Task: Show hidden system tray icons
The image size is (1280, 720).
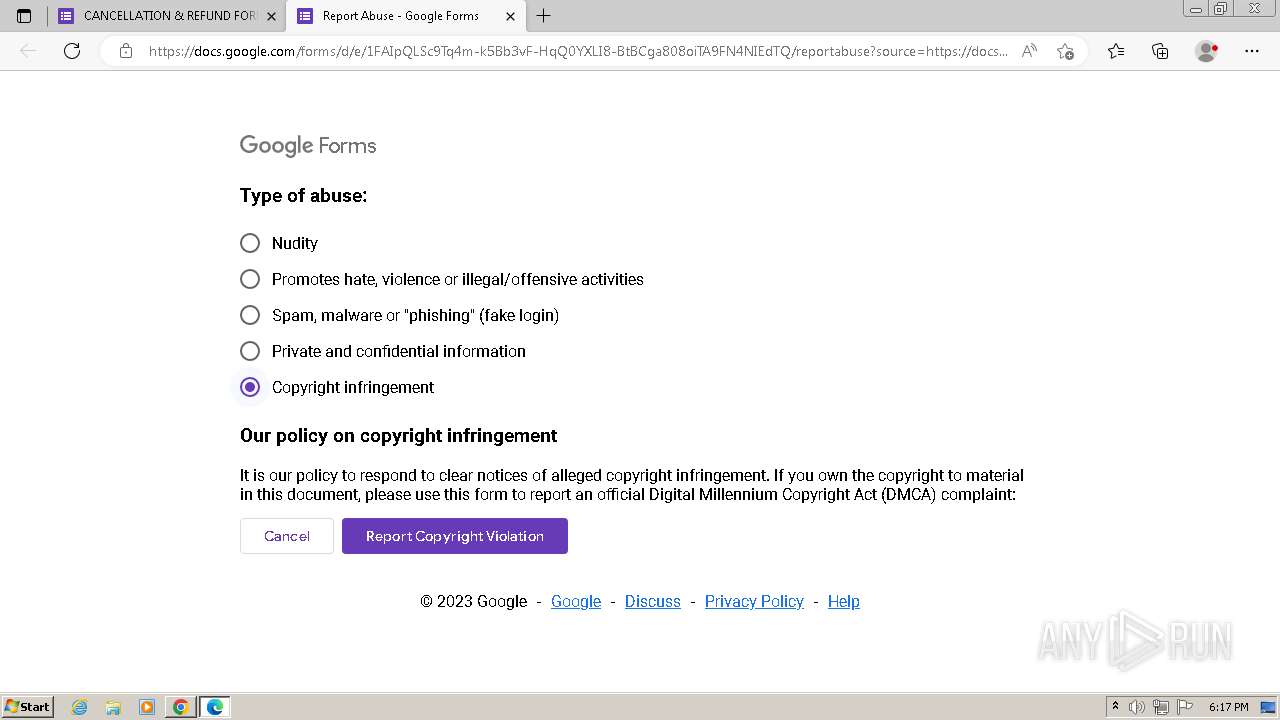Action: pos(1116,707)
